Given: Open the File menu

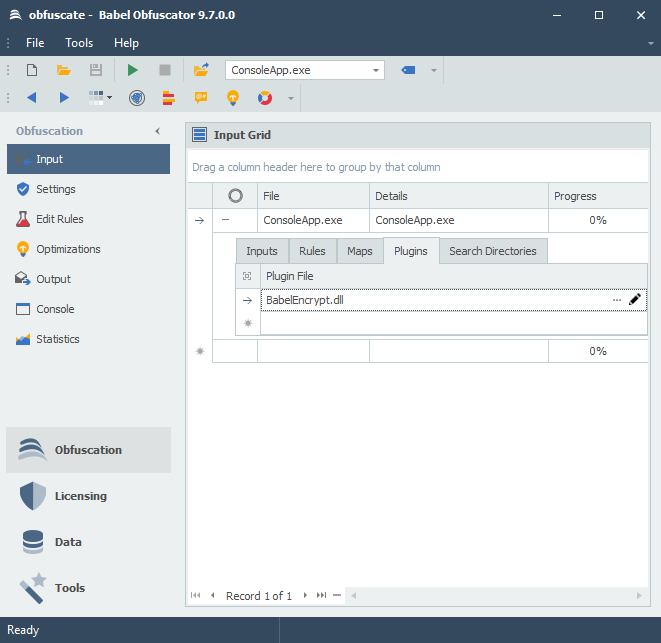Looking at the screenshot, I should pos(35,43).
